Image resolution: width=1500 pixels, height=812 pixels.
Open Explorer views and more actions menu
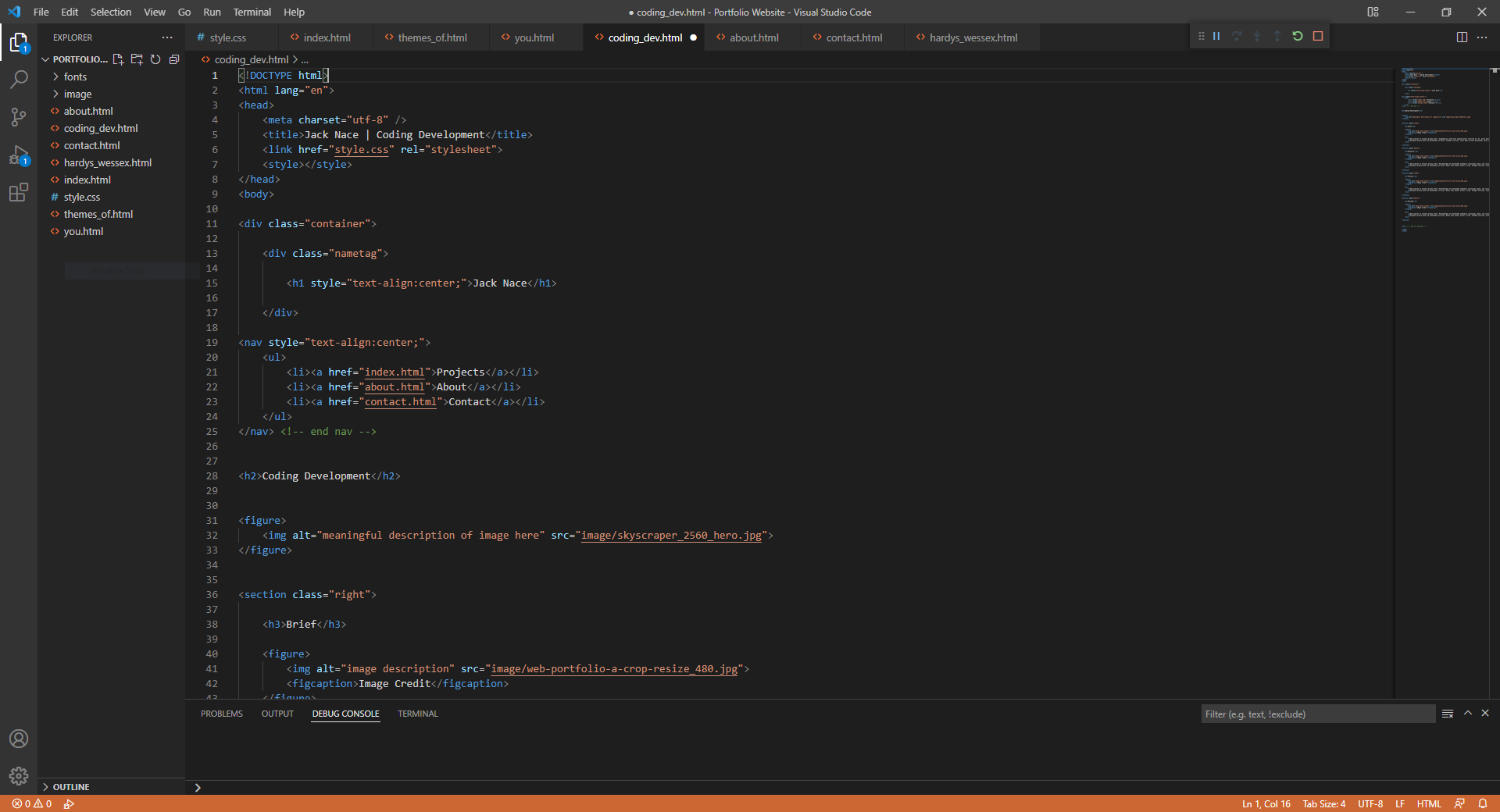(x=167, y=37)
